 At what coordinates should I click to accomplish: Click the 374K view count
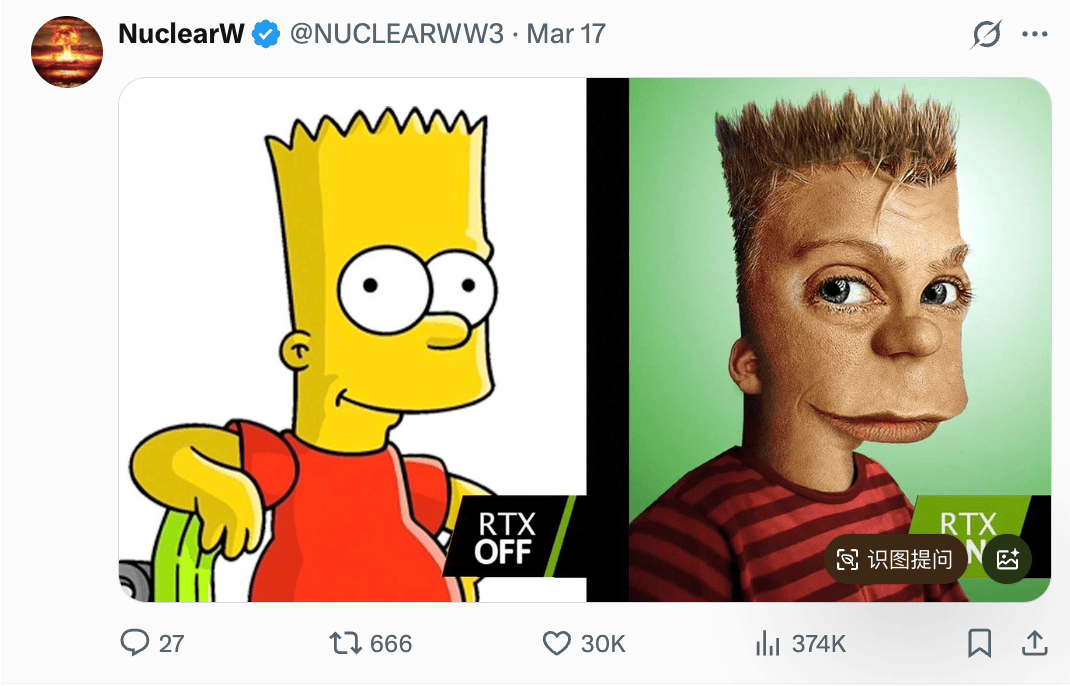[x=819, y=644]
